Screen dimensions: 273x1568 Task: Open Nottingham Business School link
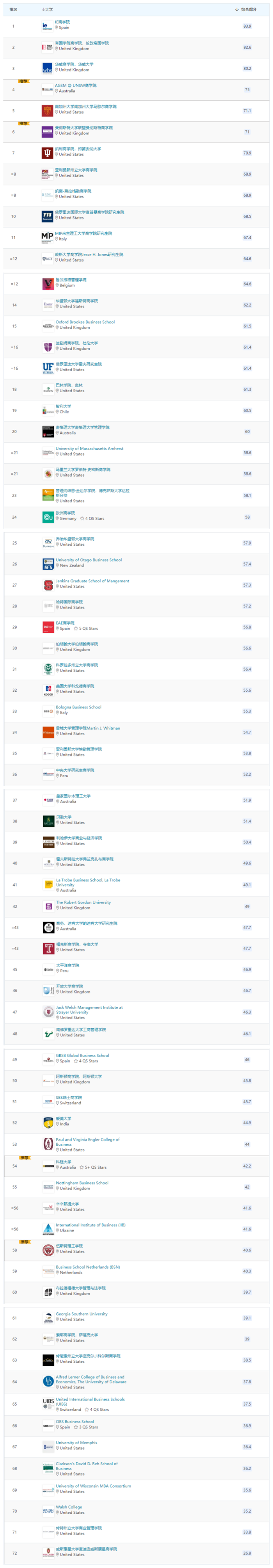coord(82,1183)
